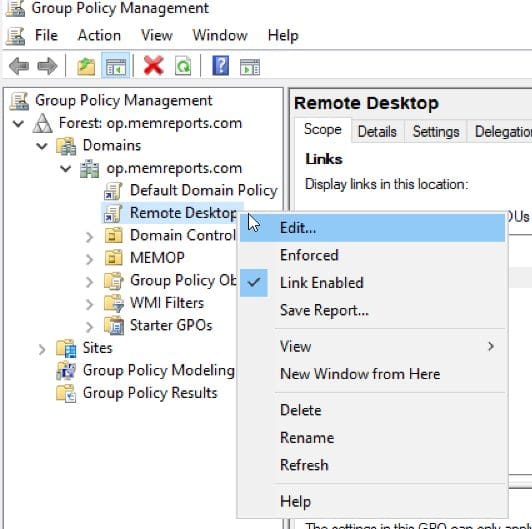Viewport: 532px width, 529px height.
Task: Open the View submenu in context menu
Action: [372, 346]
